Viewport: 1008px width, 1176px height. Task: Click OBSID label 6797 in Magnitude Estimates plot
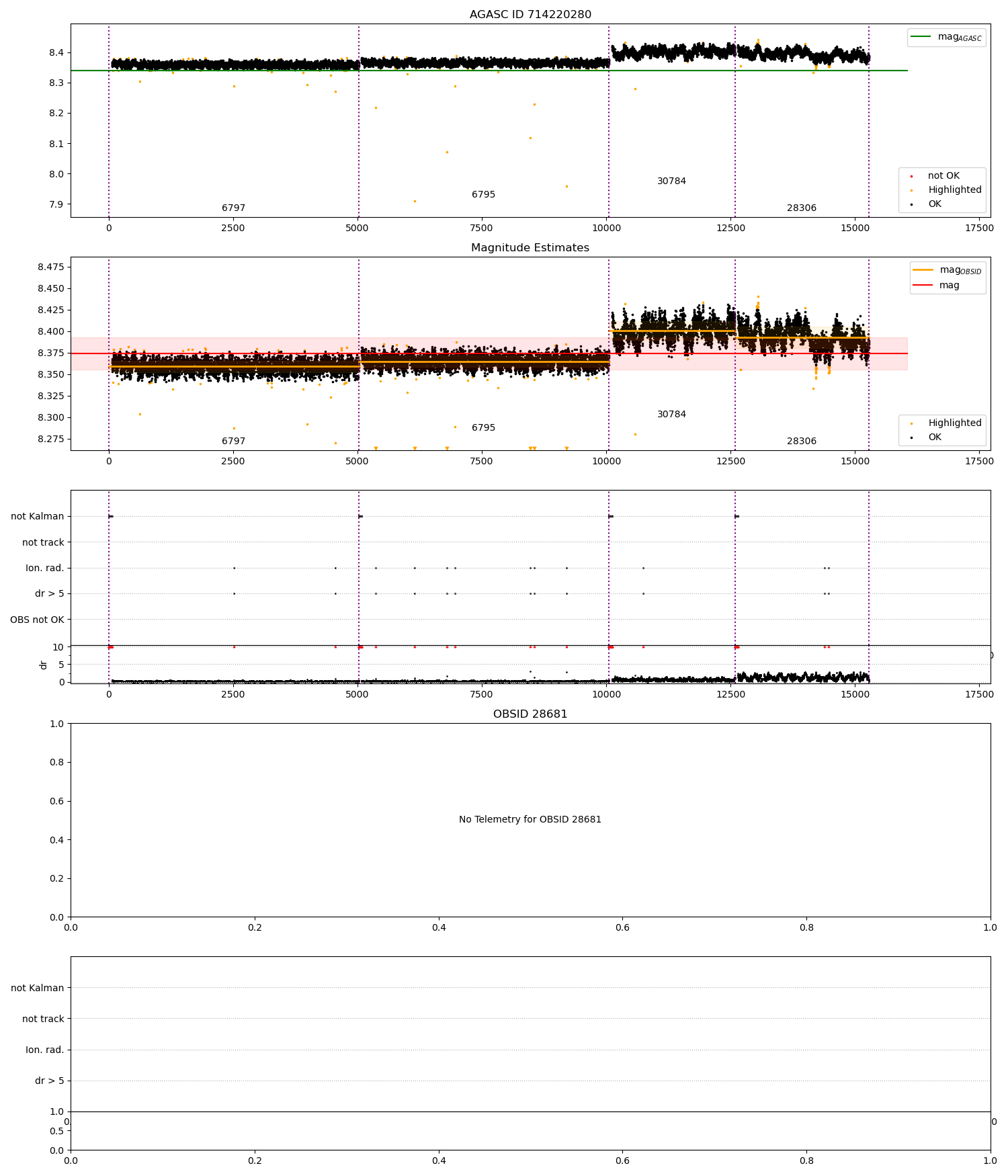(233, 442)
